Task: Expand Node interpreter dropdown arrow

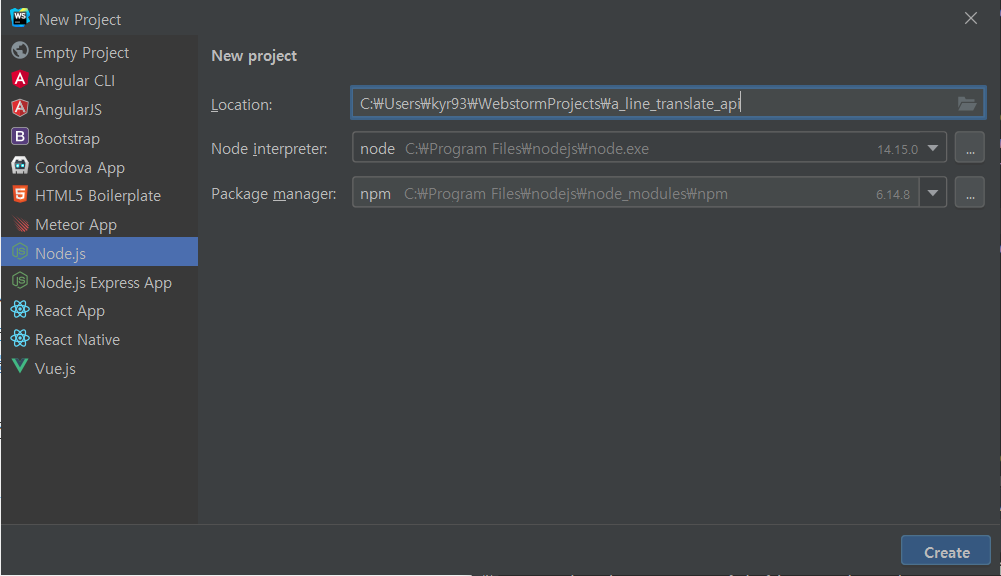Action: pos(933,148)
